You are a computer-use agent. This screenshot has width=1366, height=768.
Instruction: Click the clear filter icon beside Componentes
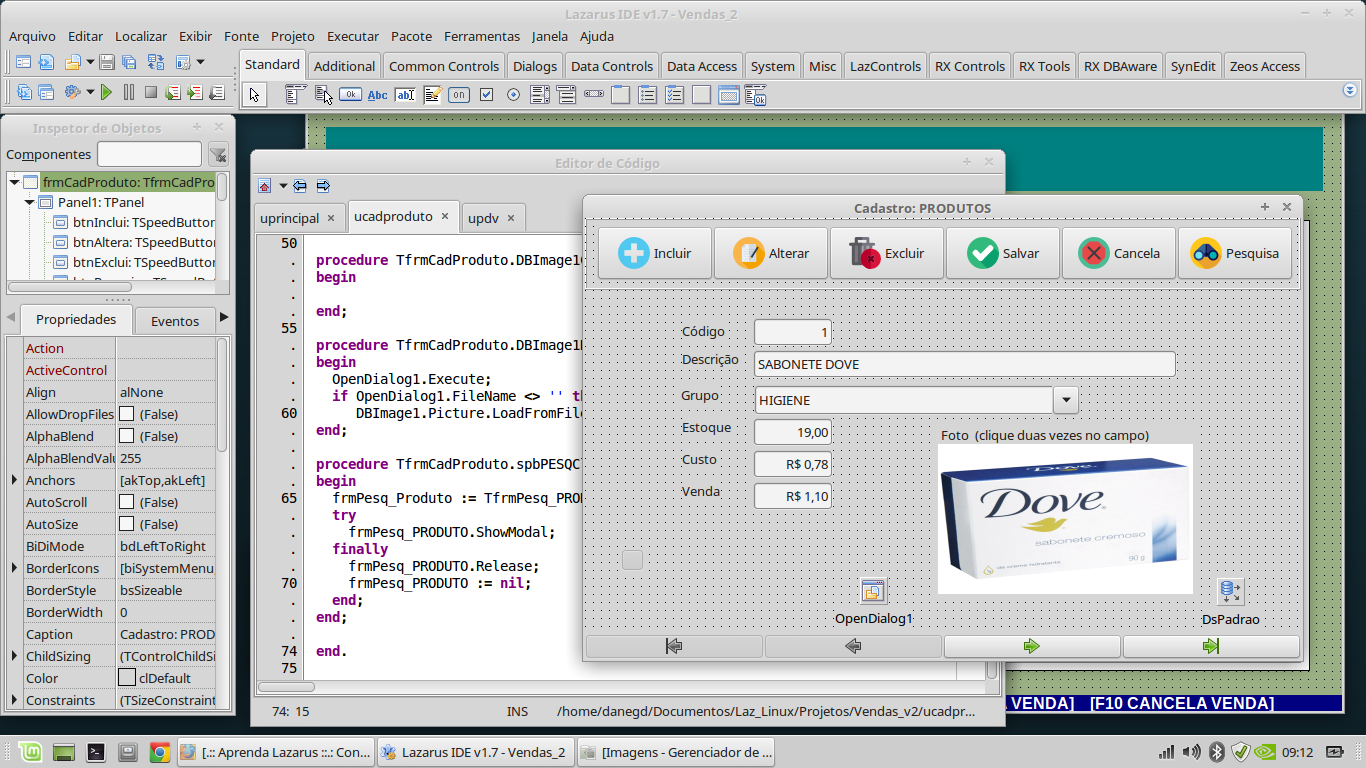[x=218, y=154]
